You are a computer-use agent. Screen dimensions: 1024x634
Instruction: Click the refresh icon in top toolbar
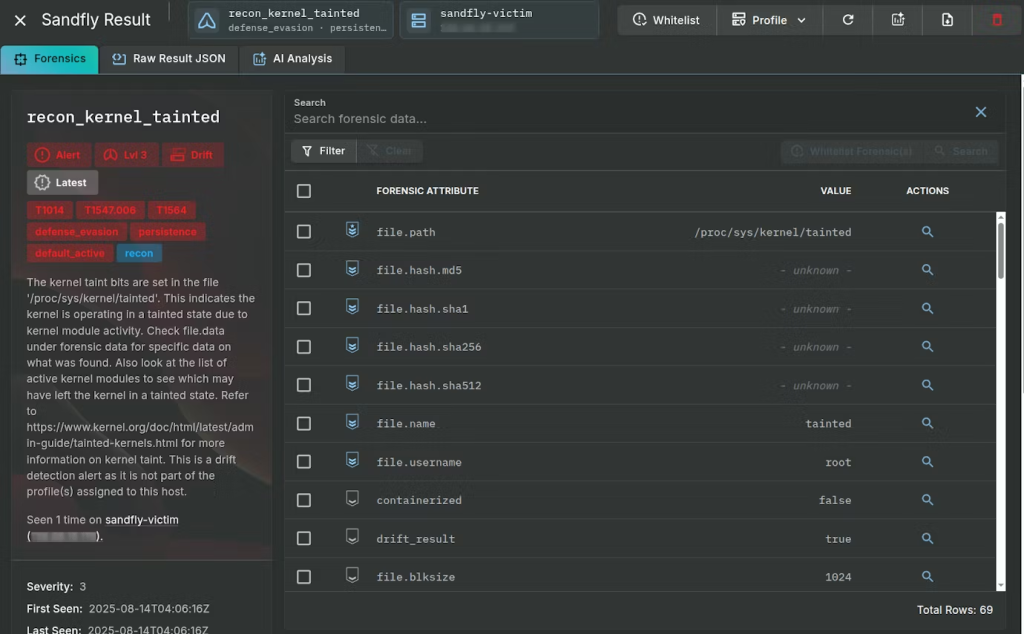pos(848,20)
